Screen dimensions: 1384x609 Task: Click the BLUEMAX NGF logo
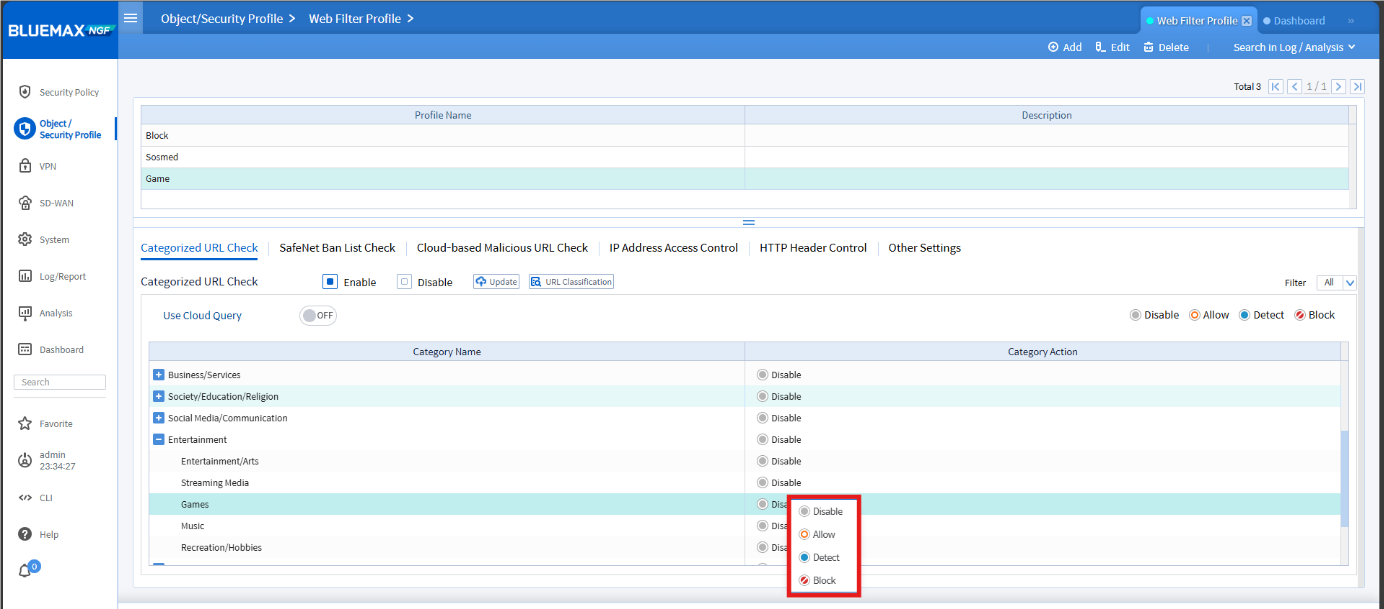tap(62, 30)
